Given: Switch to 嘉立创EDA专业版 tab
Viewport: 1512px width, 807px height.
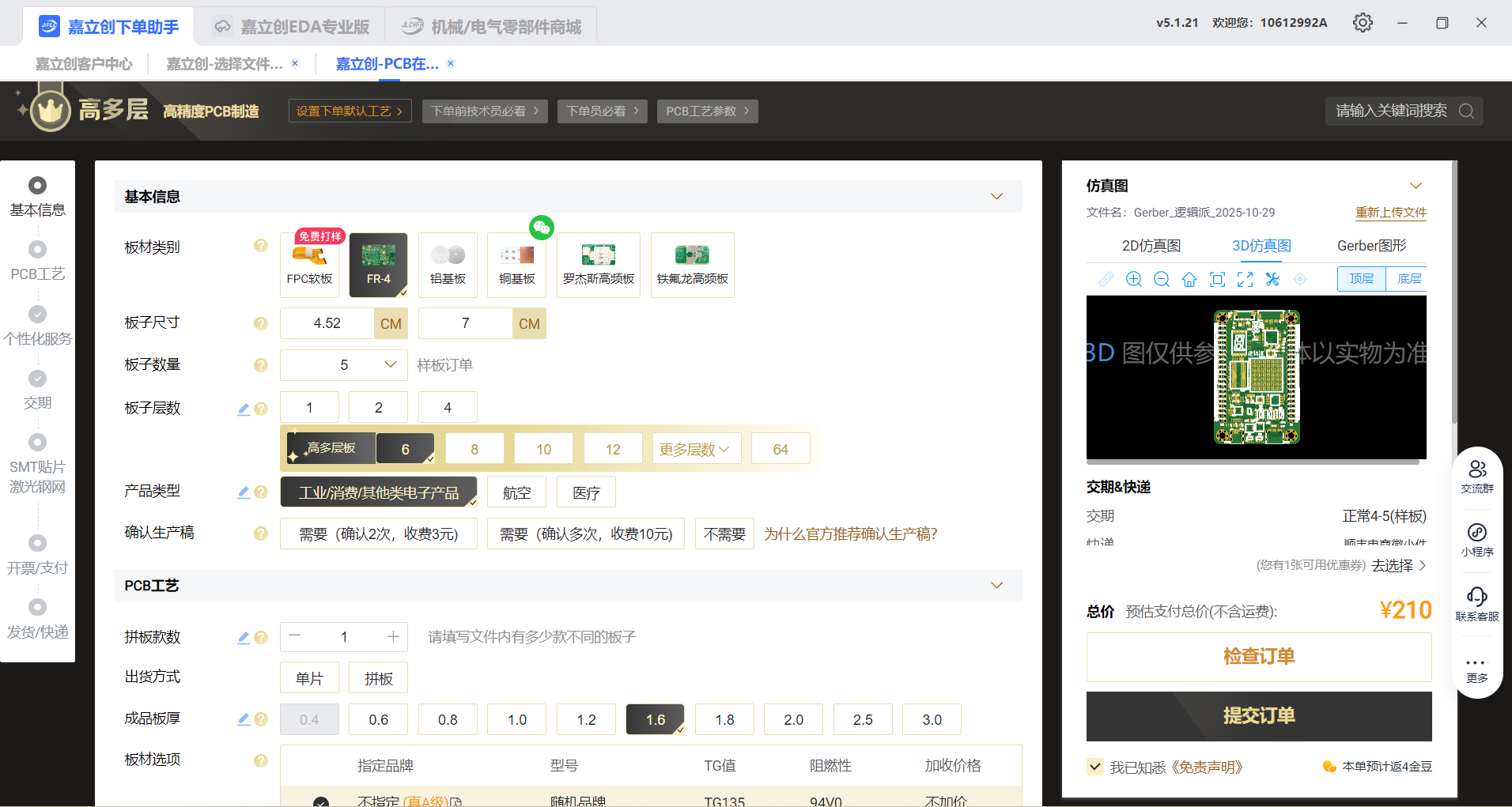Looking at the screenshot, I should (291, 27).
